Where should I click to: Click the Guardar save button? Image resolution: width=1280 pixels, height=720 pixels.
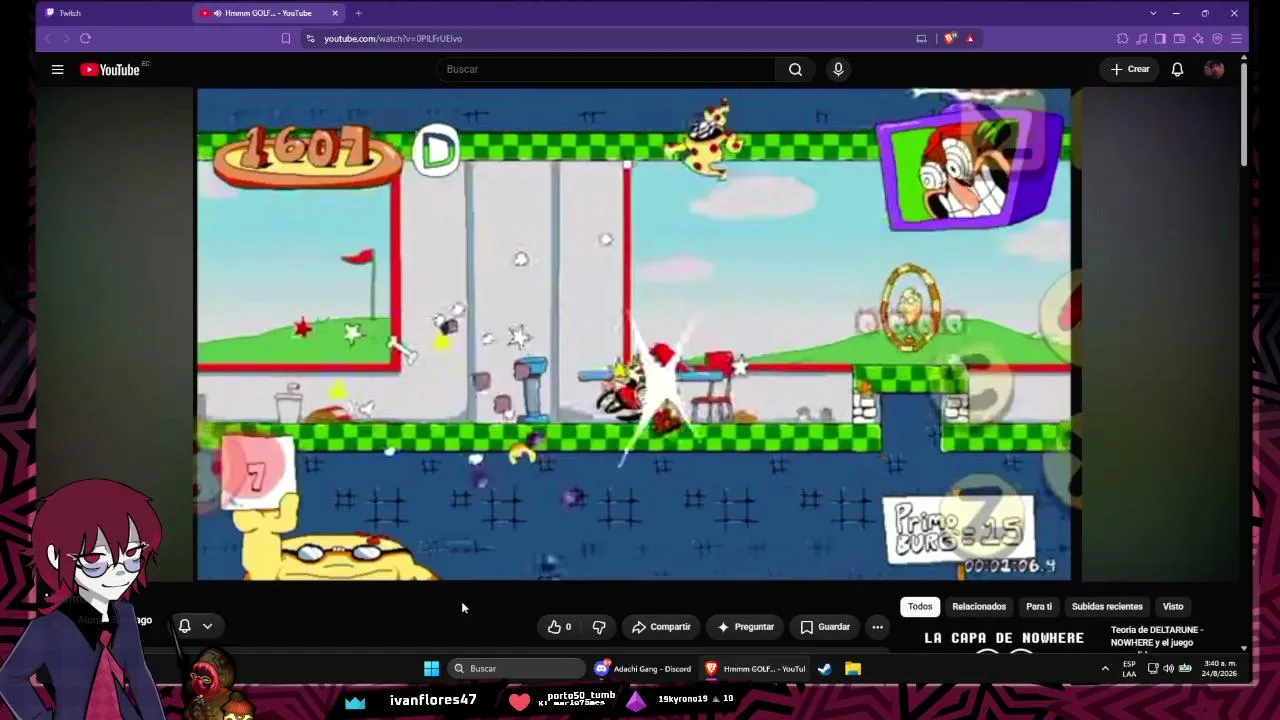tap(825, 627)
